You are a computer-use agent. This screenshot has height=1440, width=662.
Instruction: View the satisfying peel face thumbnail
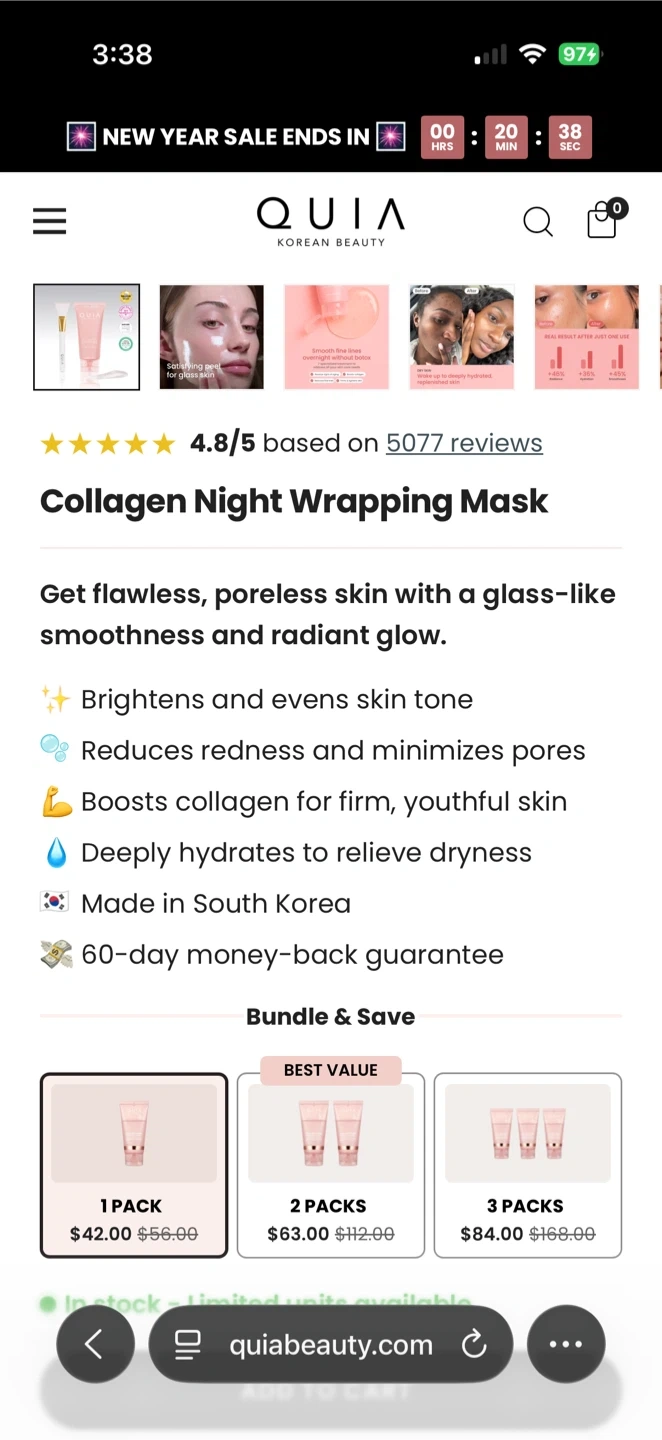[212, 337]
